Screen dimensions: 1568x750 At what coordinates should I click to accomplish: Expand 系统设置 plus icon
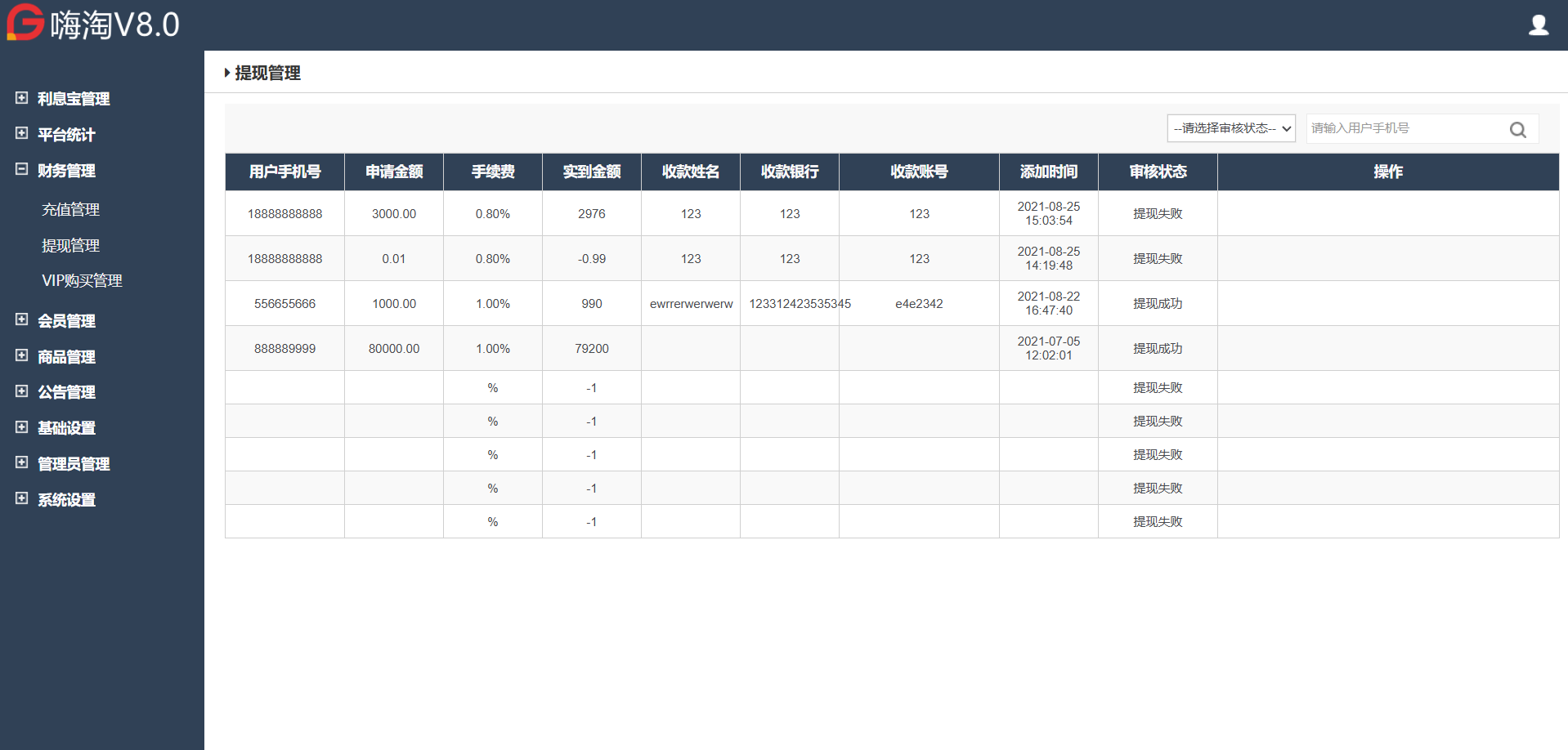coord(22,498)
